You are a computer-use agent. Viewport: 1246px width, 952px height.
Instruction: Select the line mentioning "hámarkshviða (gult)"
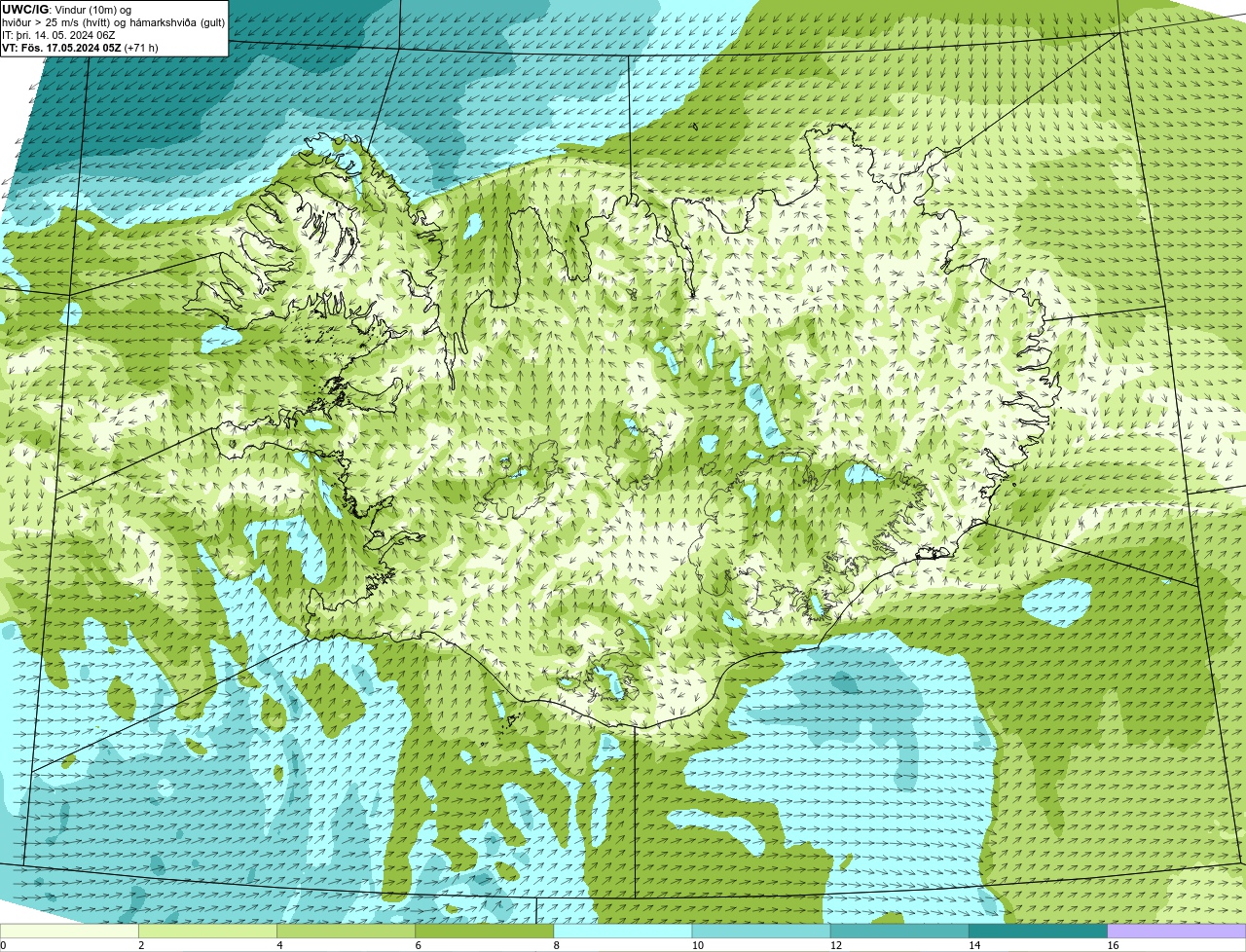click(113, 22)
